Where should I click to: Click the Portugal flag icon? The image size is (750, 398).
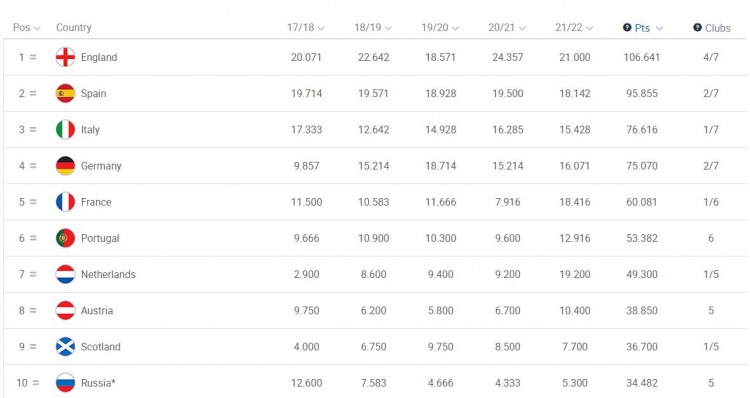tap(65, 238)
